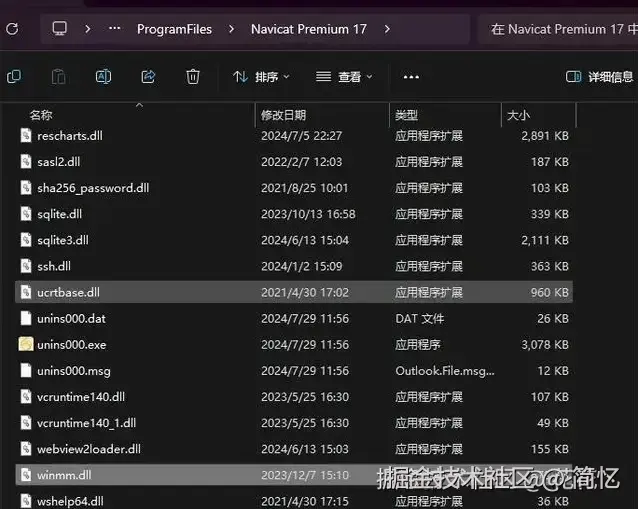The height and width of the screenshot is (509, 638).
Task: Click the file icon of sasl2.dll
Action: 26,162
